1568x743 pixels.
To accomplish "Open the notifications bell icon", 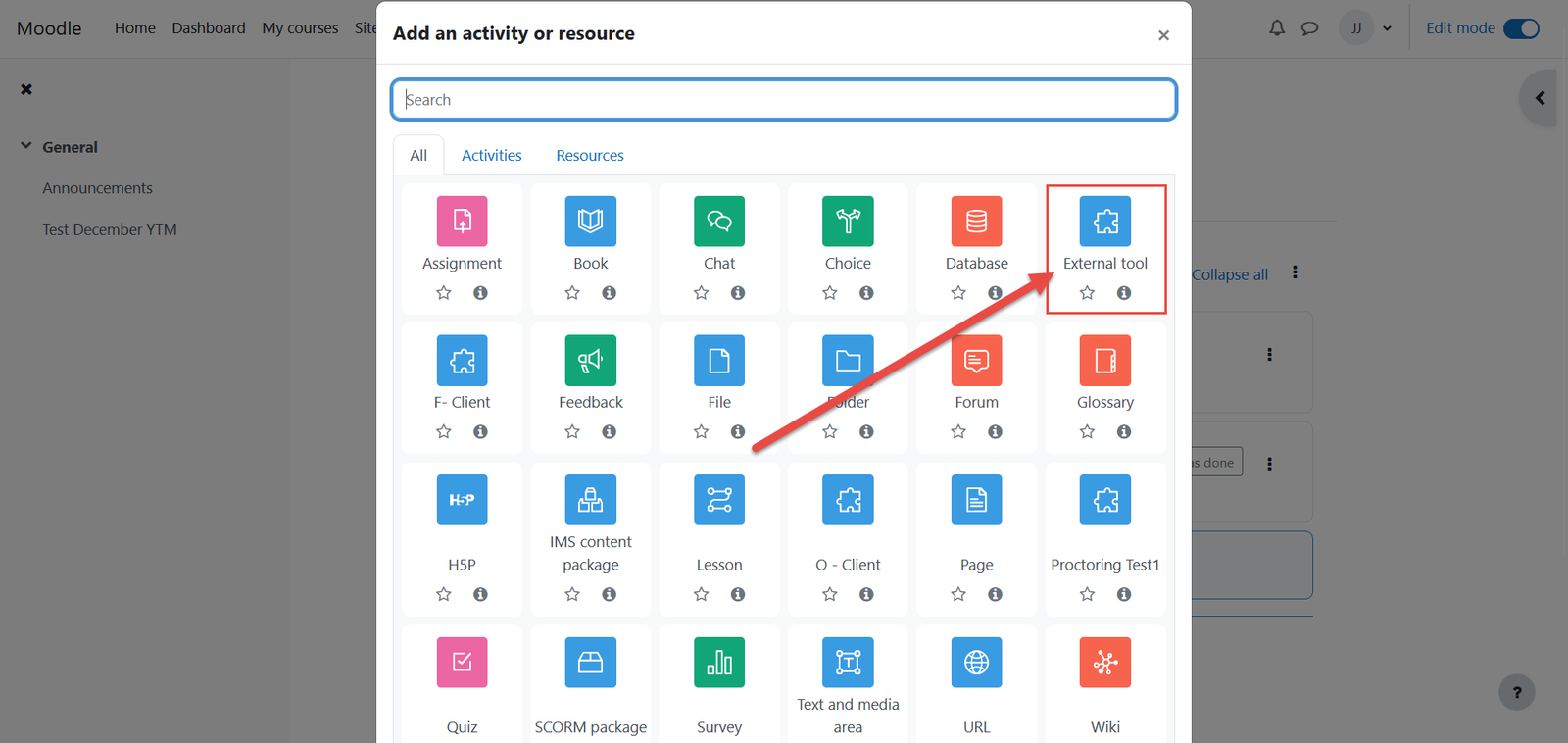I will tap(1276, 28).
